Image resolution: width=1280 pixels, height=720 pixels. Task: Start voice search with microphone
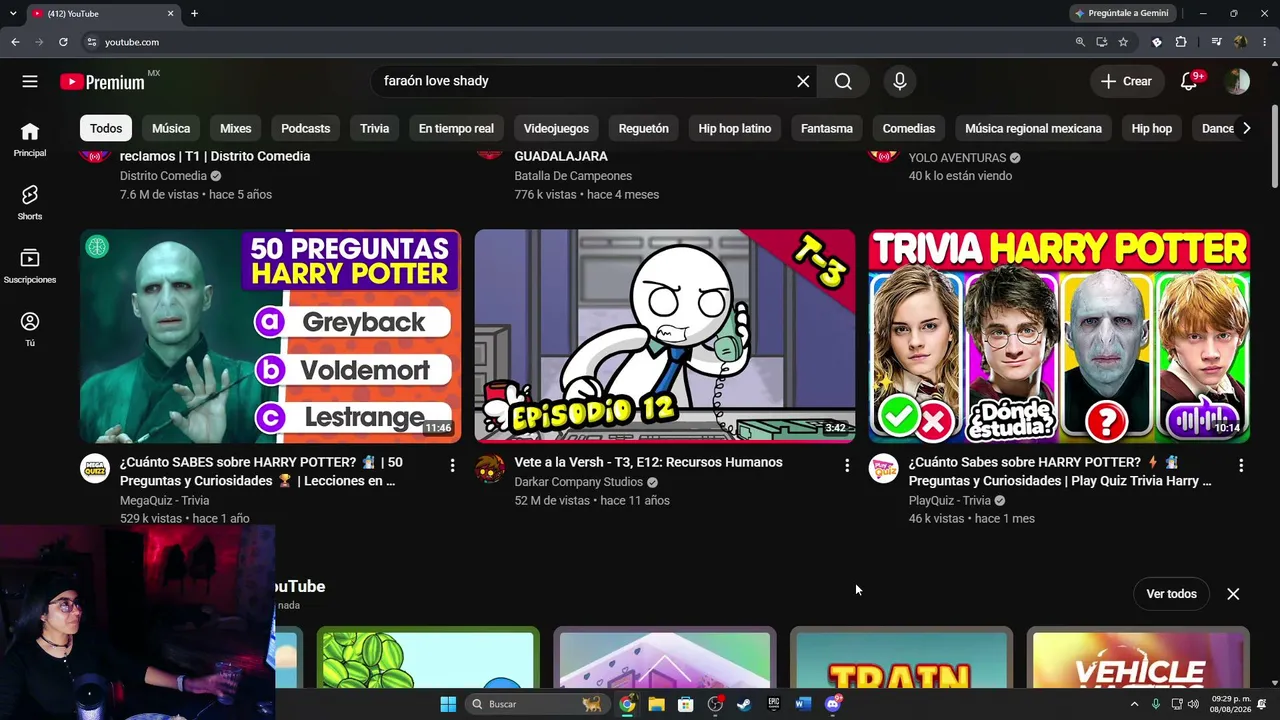click(899, 81)
